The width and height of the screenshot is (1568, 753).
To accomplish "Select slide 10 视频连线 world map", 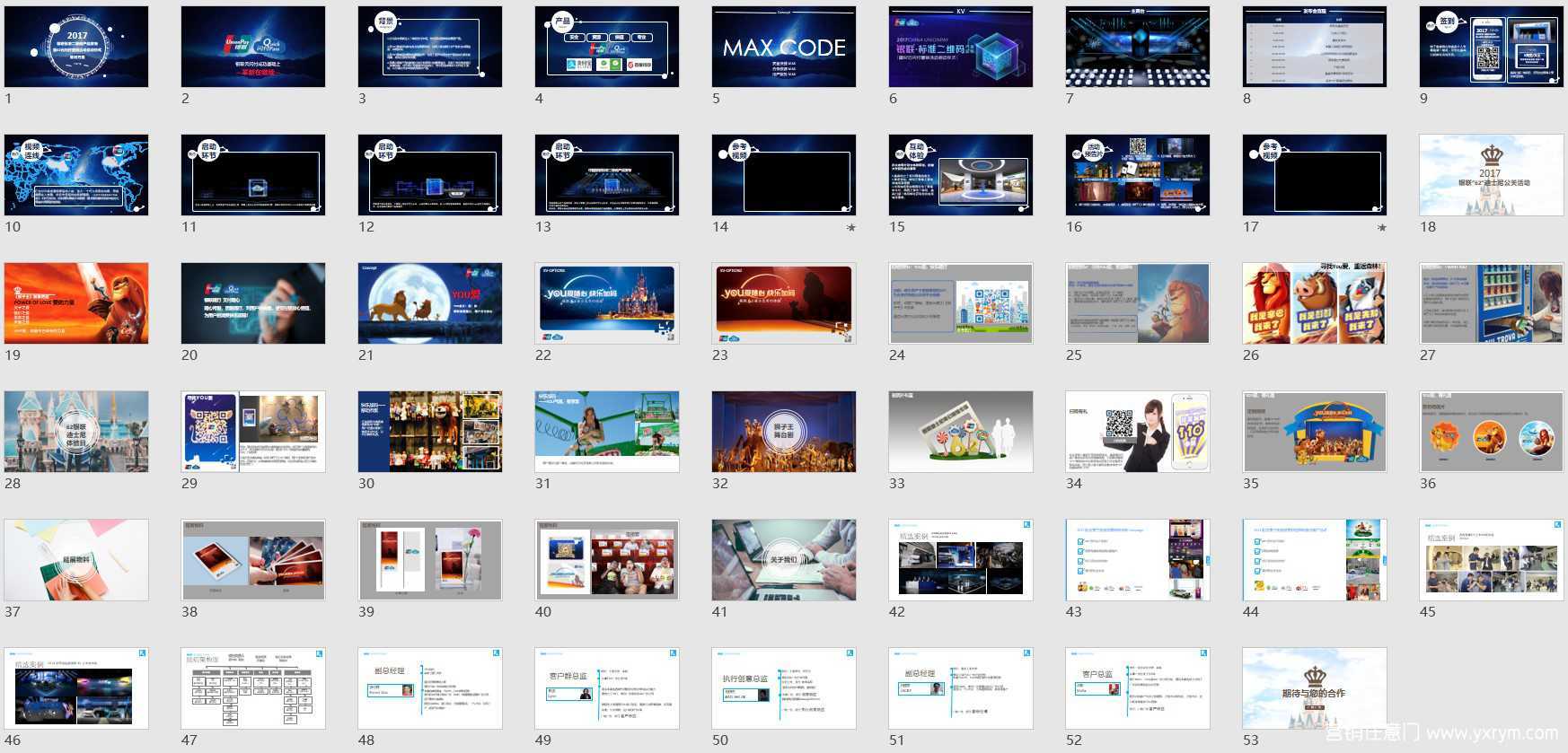I will 76,175.
